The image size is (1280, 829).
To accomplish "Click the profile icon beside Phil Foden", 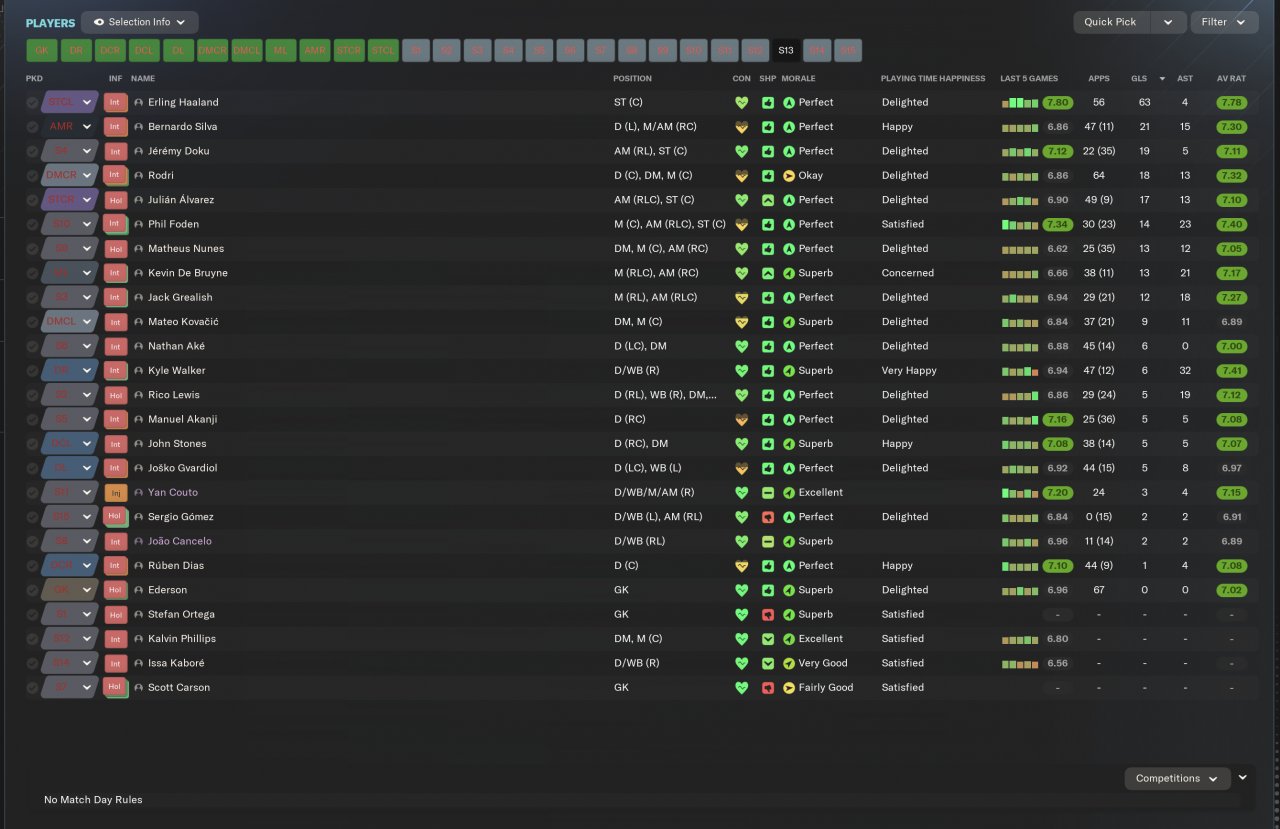I will [138, 225].
